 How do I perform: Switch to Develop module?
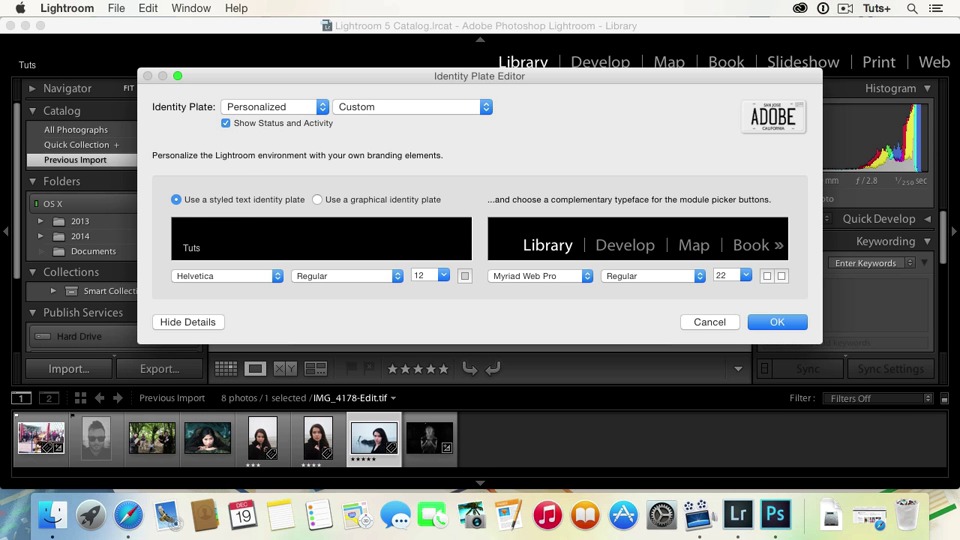coord(600,62)
